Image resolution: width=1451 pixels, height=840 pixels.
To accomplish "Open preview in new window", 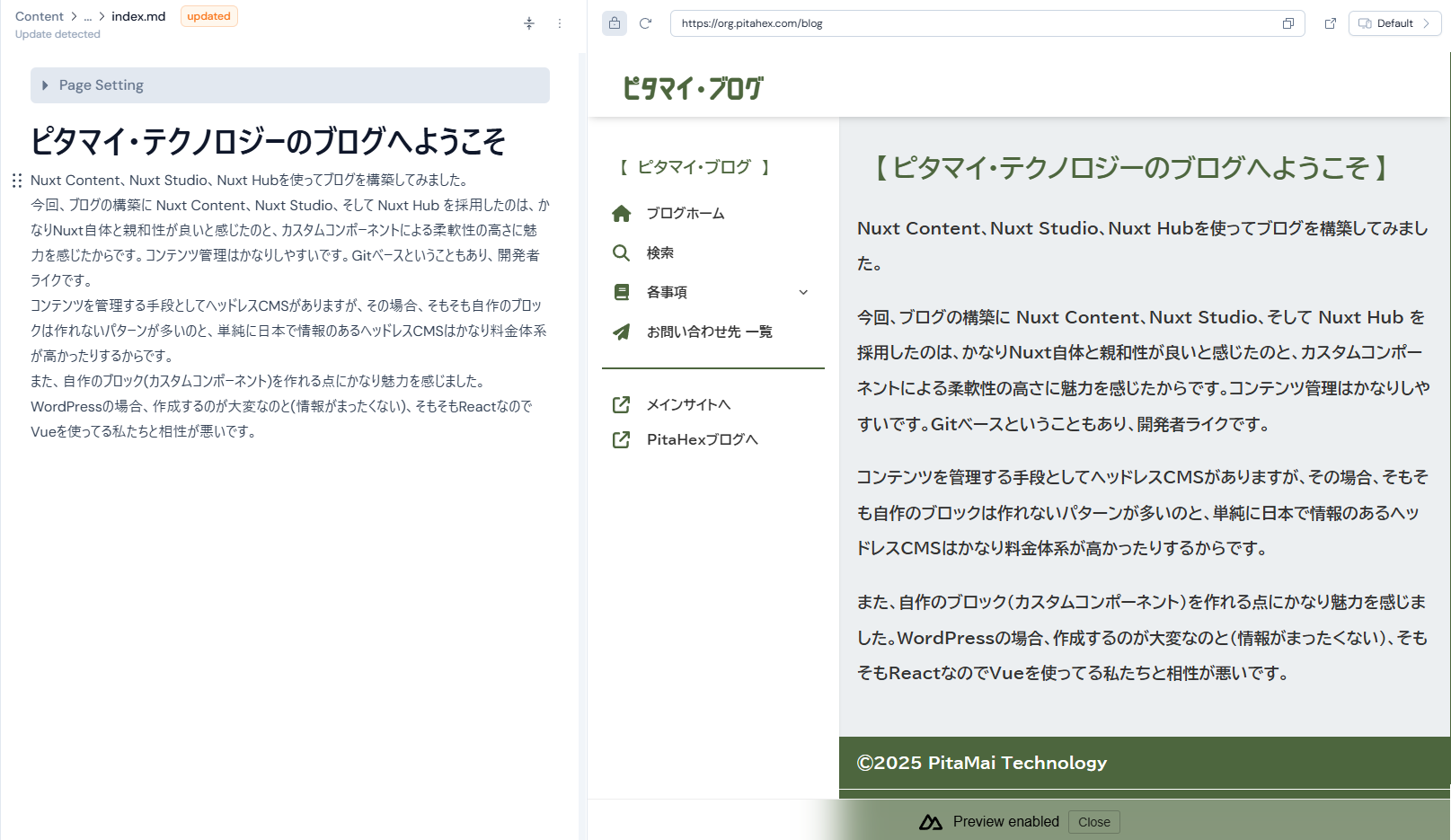I will (1331, 23).
